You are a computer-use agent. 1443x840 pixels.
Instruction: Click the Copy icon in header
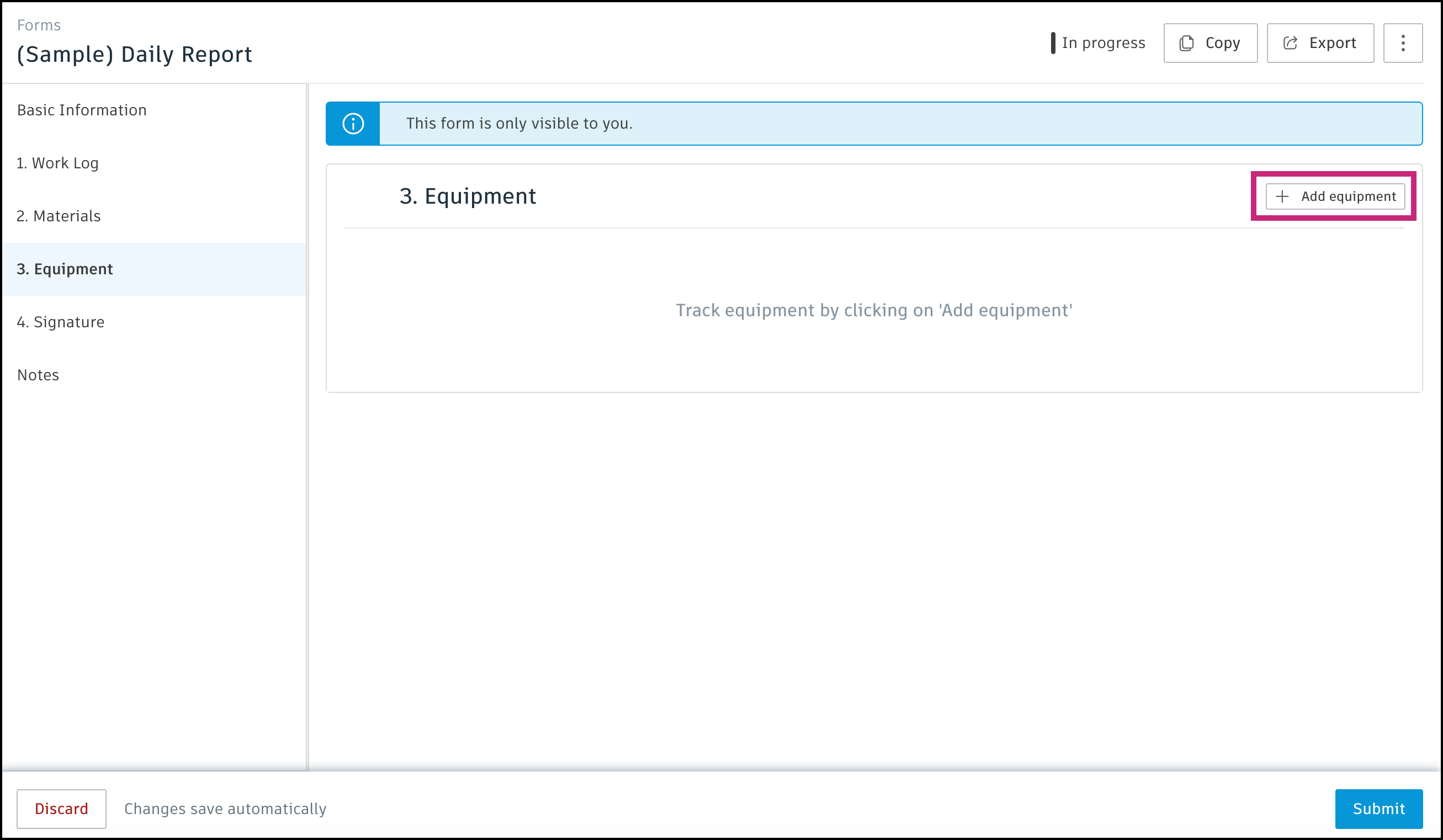(x=1186, y=43)
